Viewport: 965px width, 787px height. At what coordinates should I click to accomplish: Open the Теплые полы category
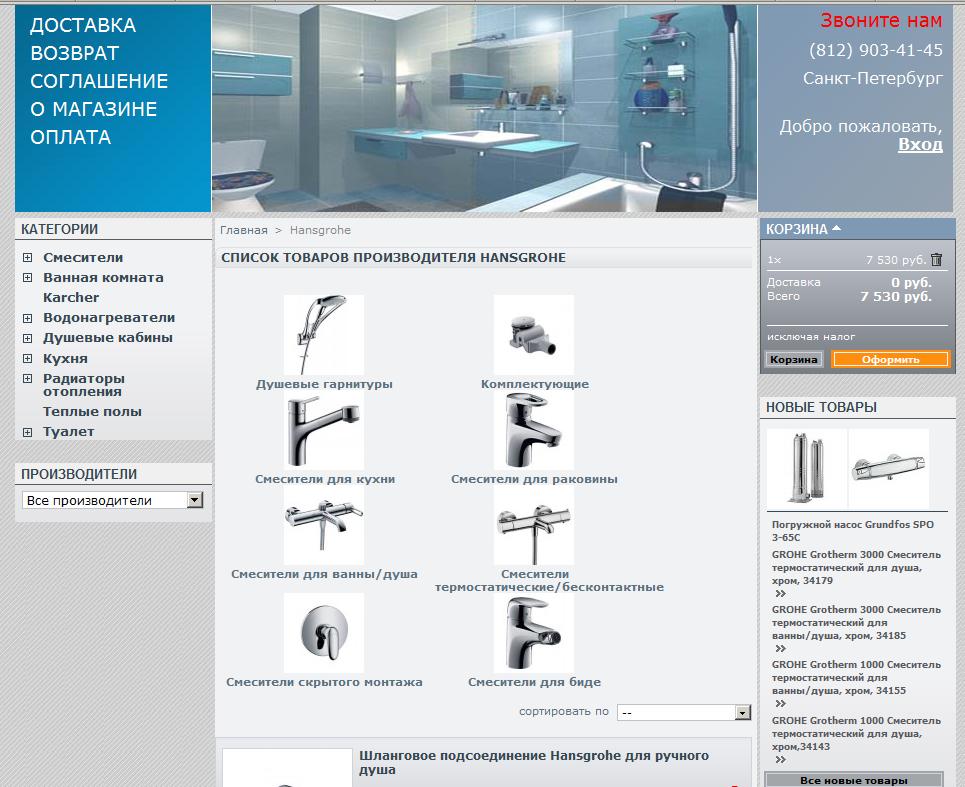(92, 412)
